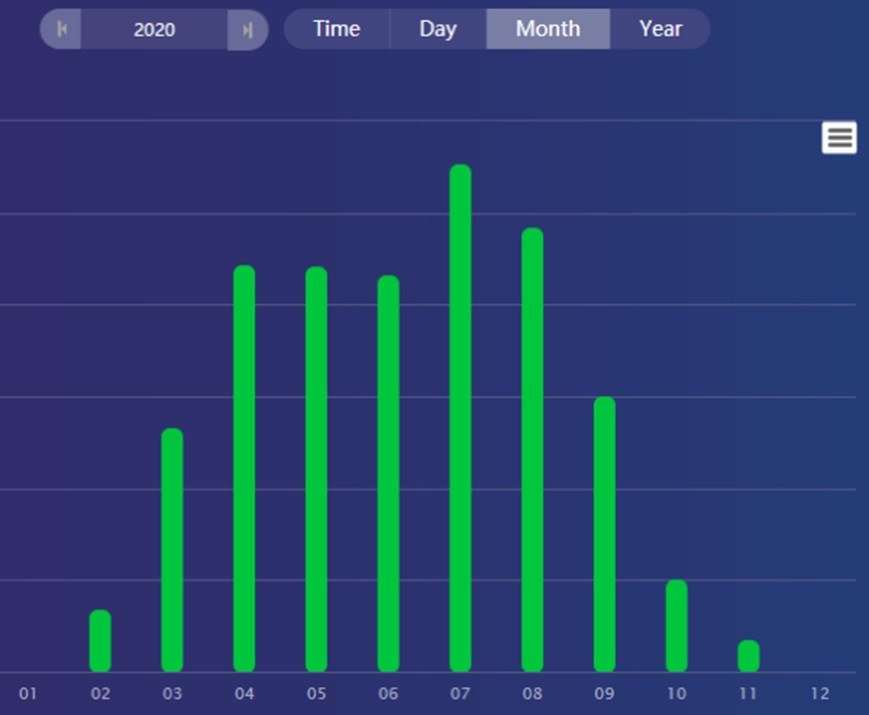Click the 01 axis label
869x715 pixels.
pos(28,694)
